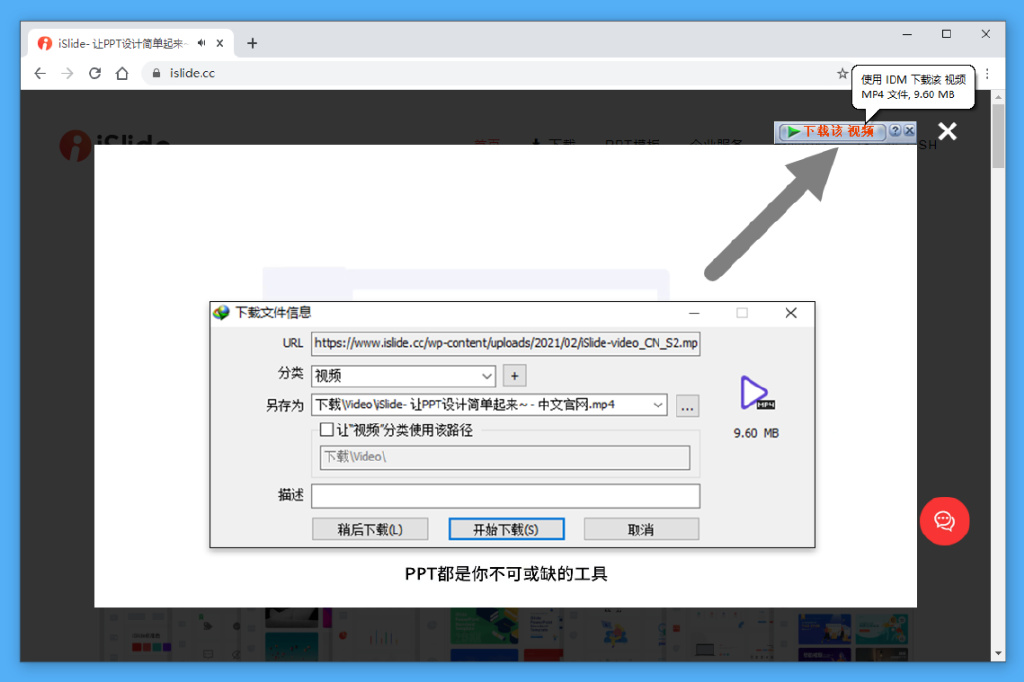This screenshot has width=1024, height=682.
Task: Reload the islide.cc page
Action: (95, 73)
